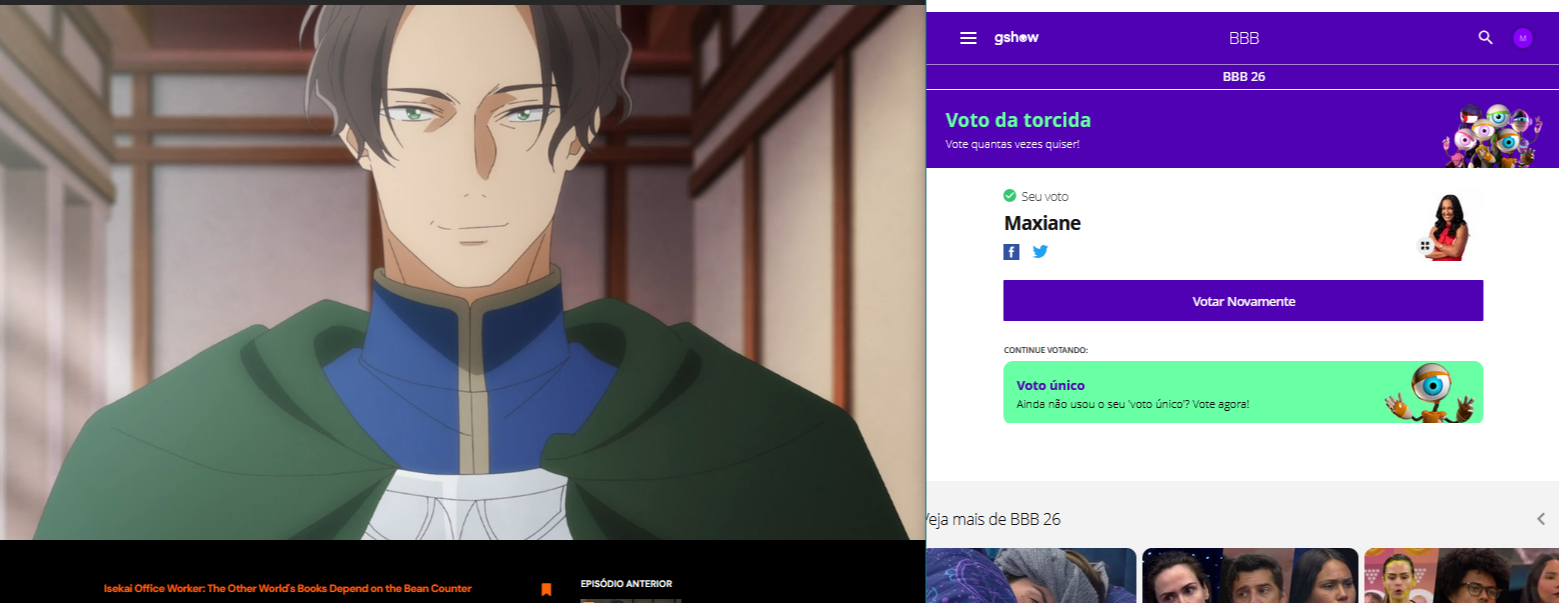Open the user profile avatar
This screenshot has height=603, width=1559.
point(1523,38)
